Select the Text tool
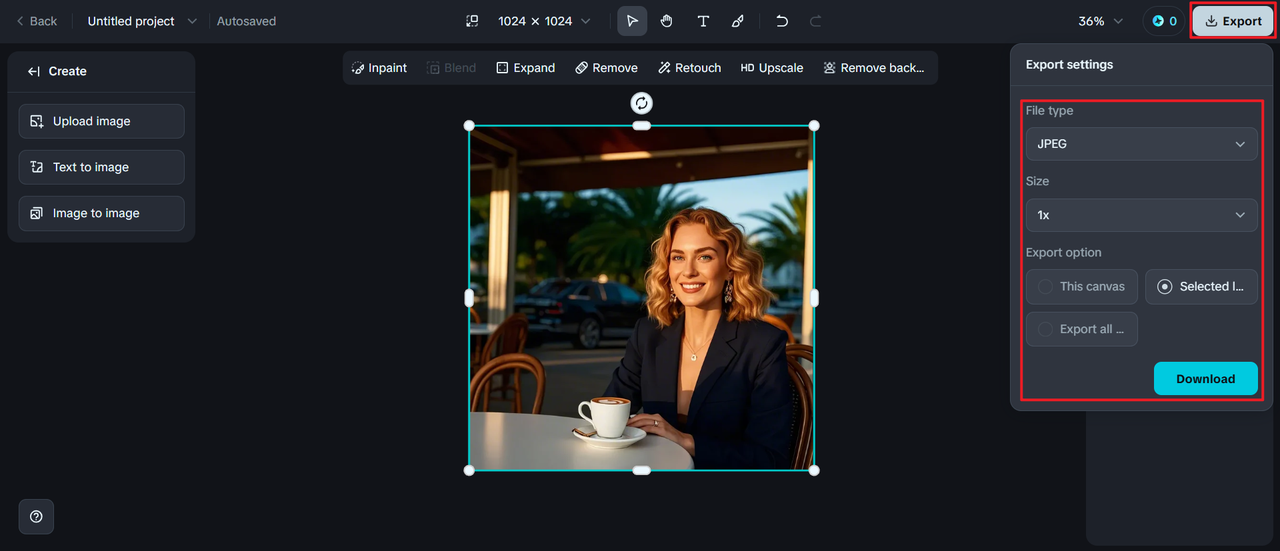 pyautogui.click(x=703, y=21)
